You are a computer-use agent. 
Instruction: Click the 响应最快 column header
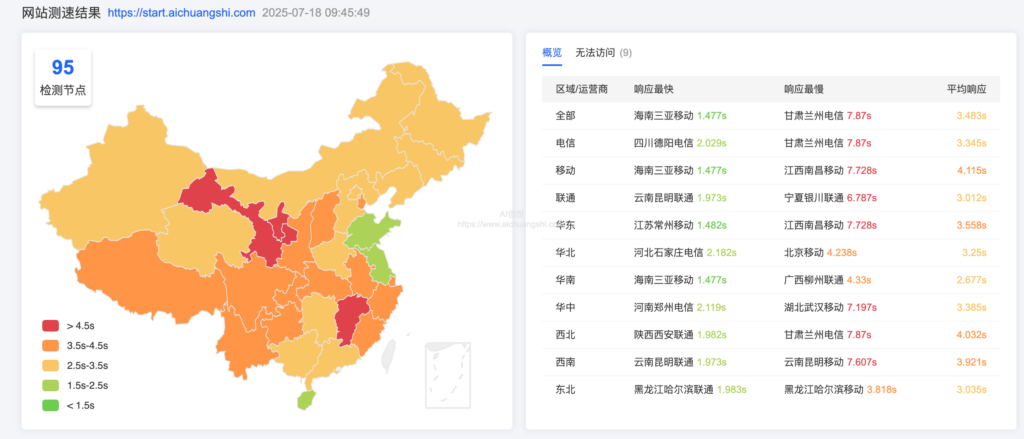pos(652,89)
